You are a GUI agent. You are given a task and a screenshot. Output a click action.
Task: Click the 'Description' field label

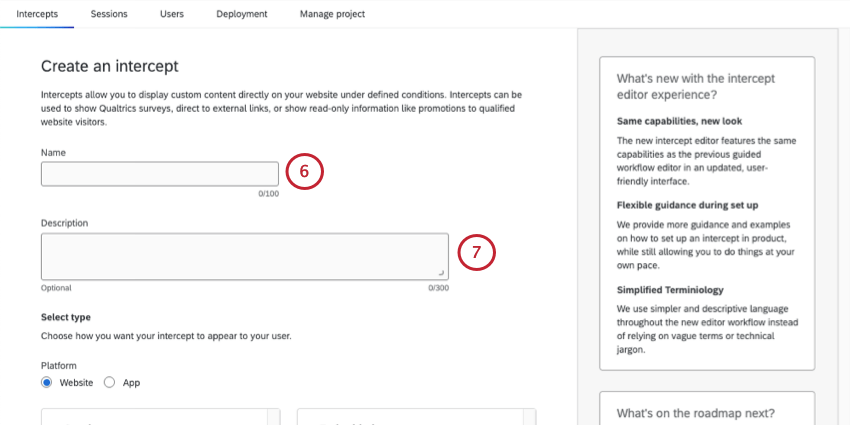(x=65, y=223)
